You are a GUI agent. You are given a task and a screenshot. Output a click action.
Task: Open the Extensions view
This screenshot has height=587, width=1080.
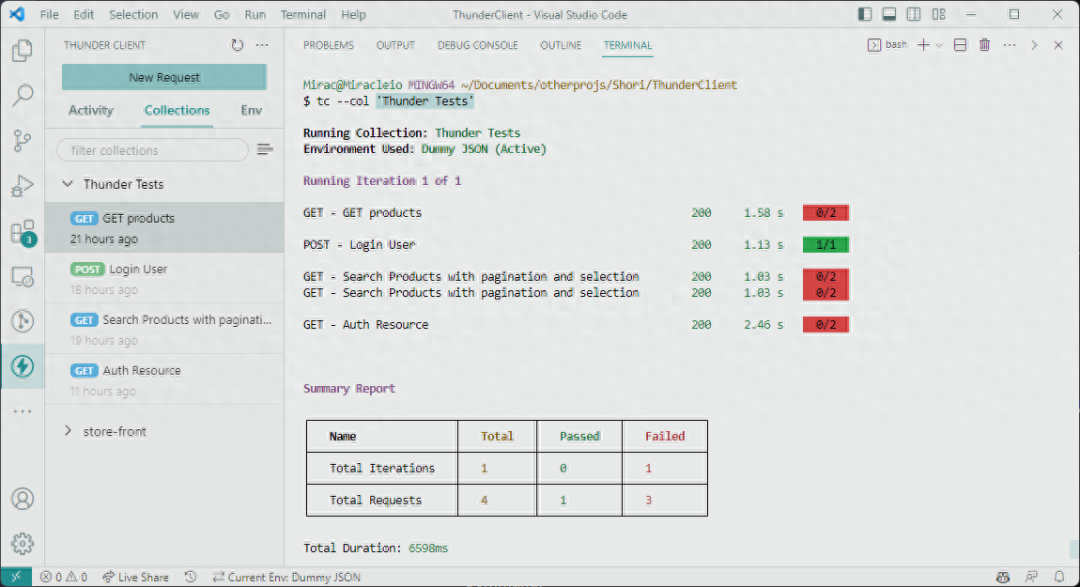22,232
